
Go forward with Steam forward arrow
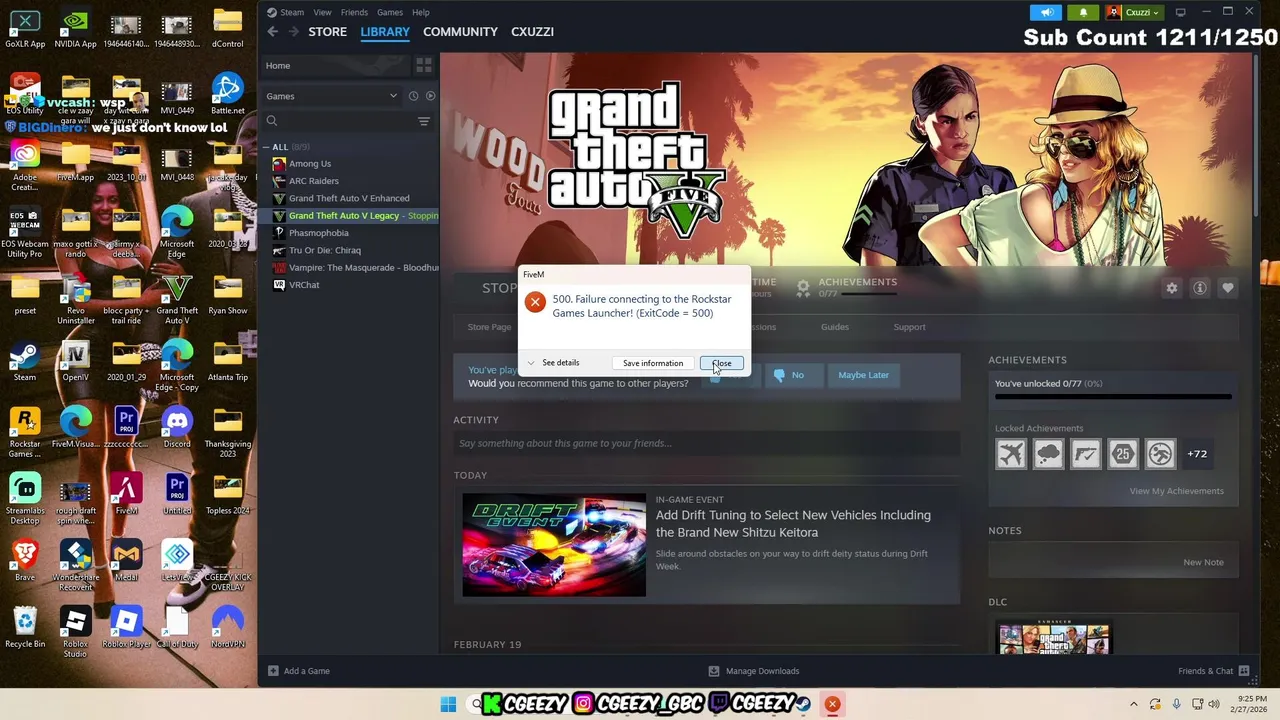(293, 32)
